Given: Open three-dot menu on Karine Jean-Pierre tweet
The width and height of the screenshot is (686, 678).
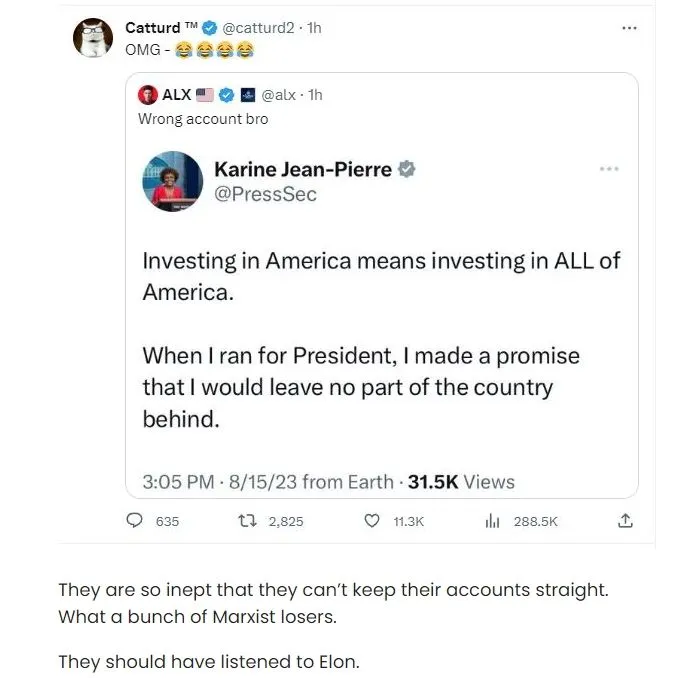Looking at the screenshot, I should pyautogui.click(x=609, y=169).
